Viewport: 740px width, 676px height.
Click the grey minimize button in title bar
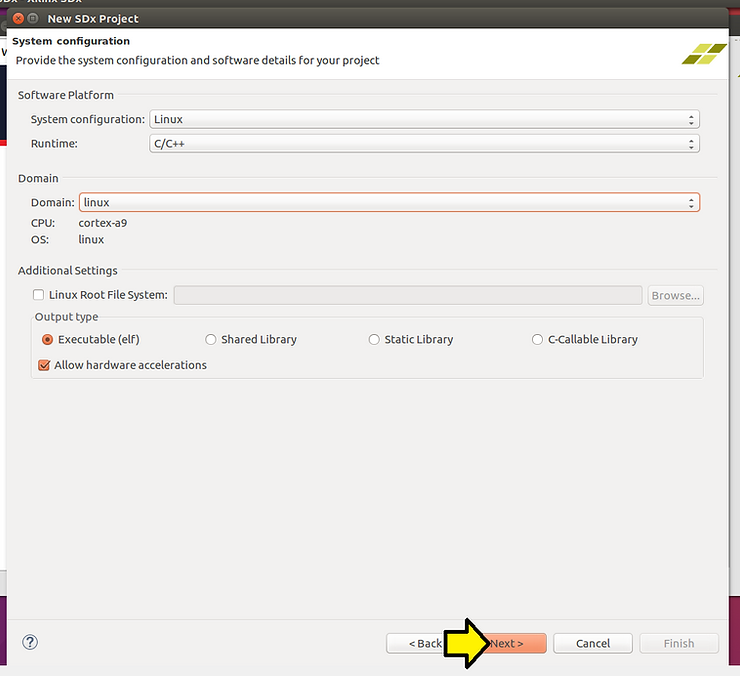[x=33, y=18]
